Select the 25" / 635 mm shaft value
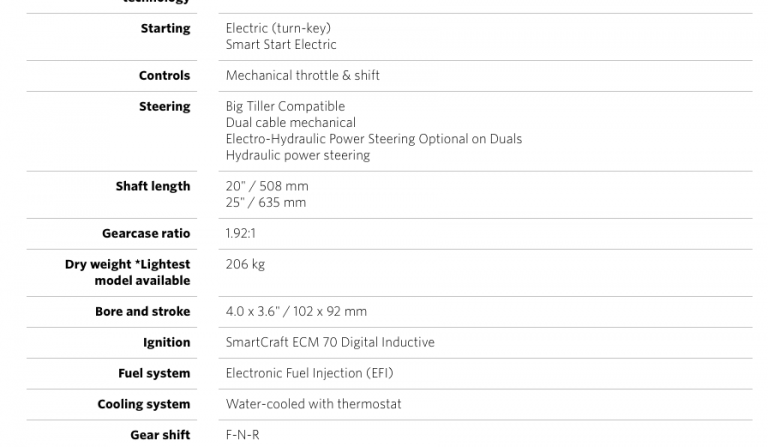The width and height of the screenshot is (768, 447). pyautogui.click(x=266, y=203)
